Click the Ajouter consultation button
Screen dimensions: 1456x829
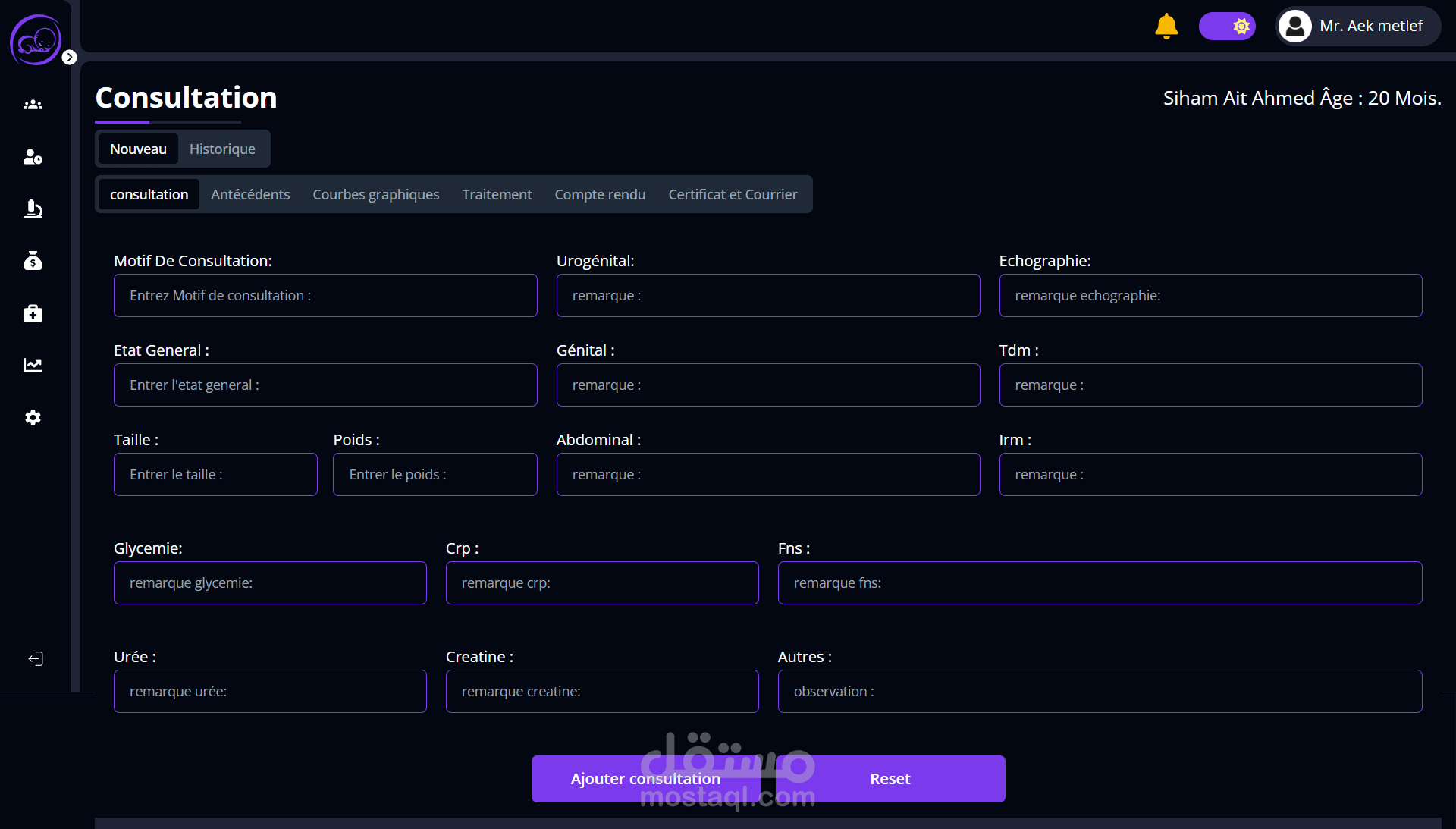645,778
